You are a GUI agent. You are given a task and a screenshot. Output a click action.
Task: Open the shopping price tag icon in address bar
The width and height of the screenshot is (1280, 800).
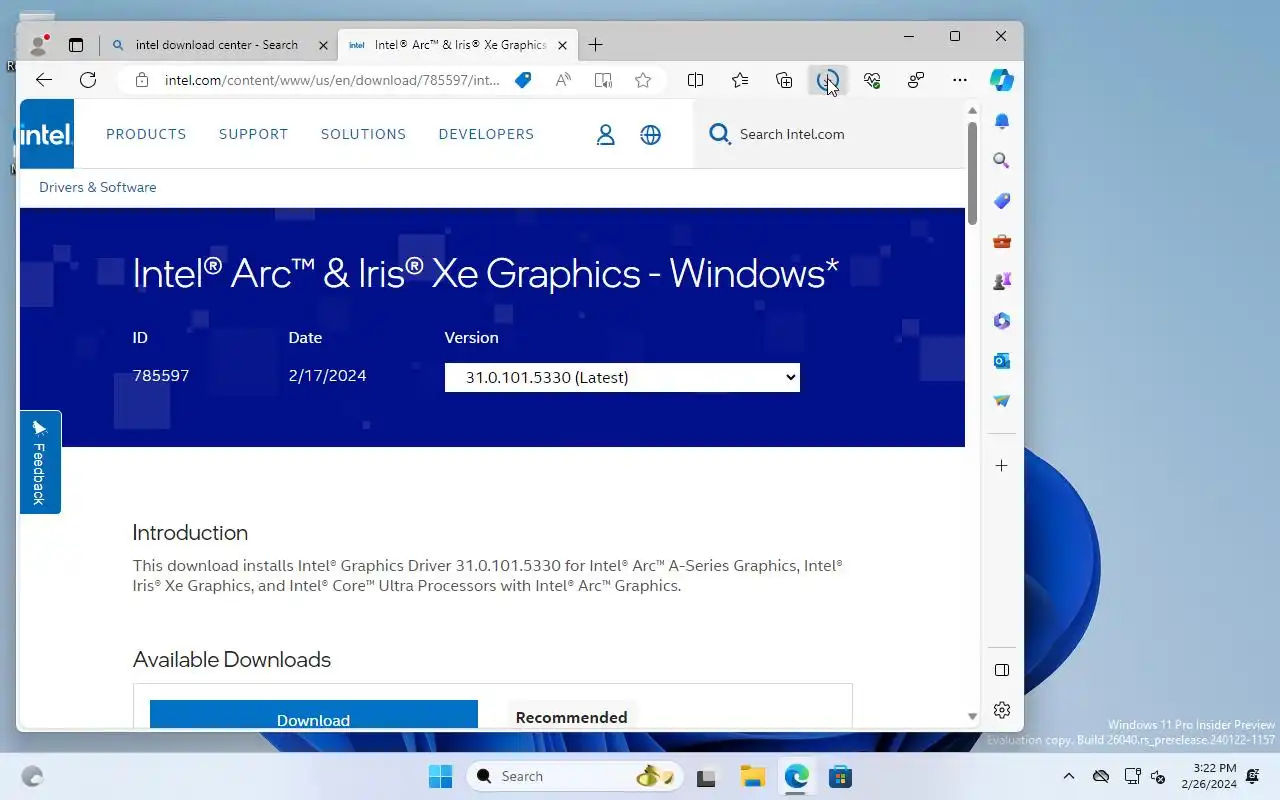pos(523,80)
